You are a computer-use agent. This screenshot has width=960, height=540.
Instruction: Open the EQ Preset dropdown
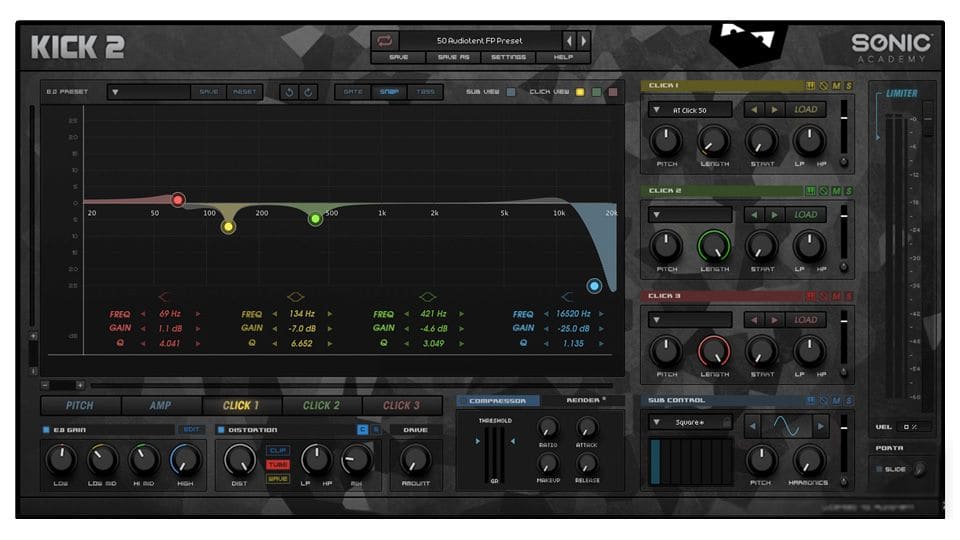coord(150,92)
